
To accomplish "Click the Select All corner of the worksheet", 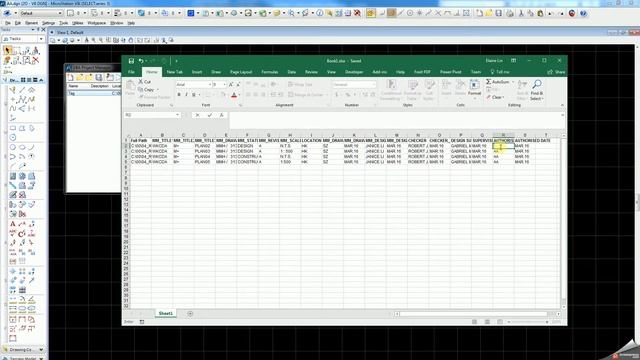I will [127, 135].
